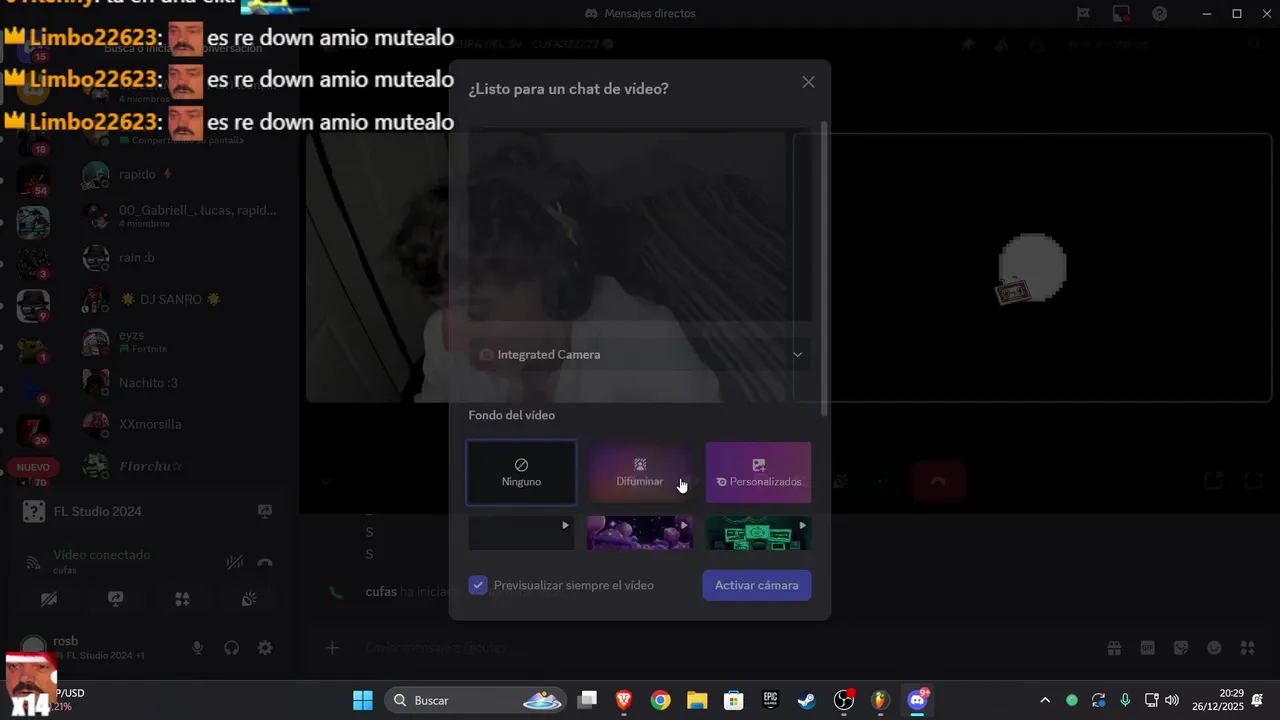Close the video chat dialog
The image size is (1280, 720).
click(x=808, y=82)
